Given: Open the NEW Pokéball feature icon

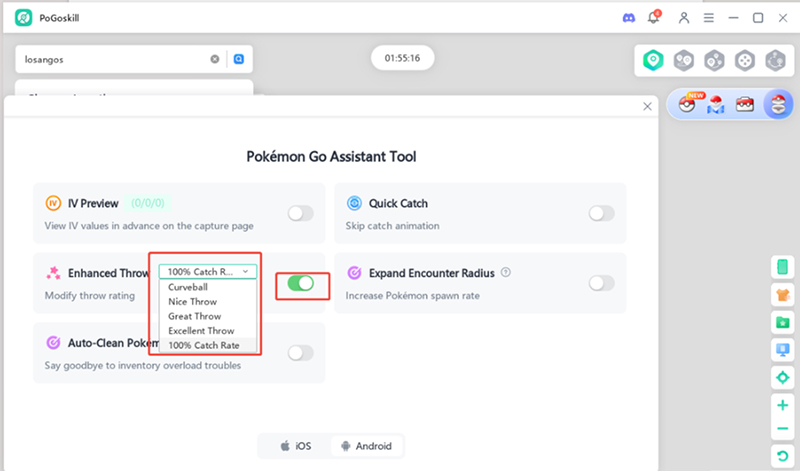Looking at the screenshot, I should [x=688, y=104].
